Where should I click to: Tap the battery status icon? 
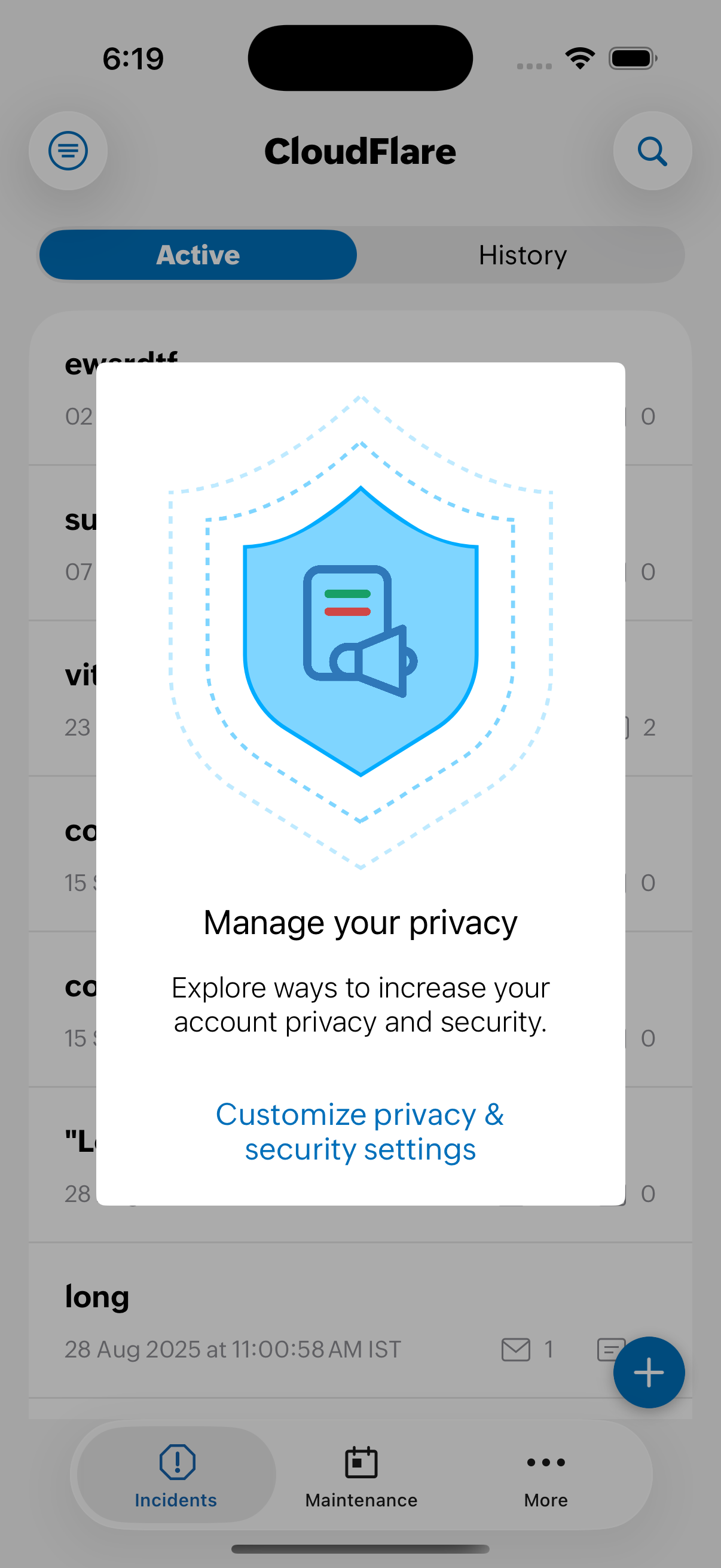[632, 59]
